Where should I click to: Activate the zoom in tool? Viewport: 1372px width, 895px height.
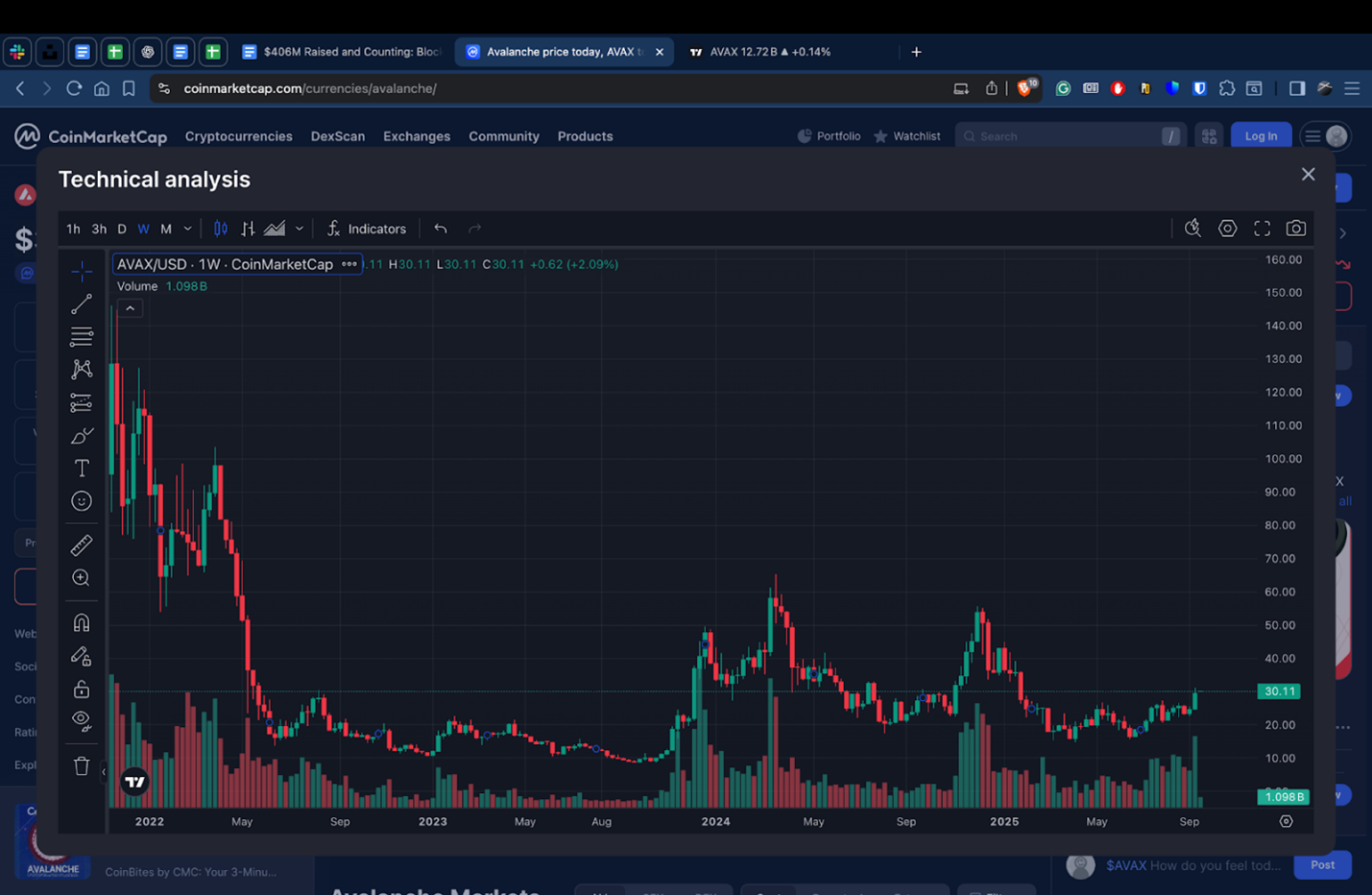pyautogui.click(x=82, y=578)
